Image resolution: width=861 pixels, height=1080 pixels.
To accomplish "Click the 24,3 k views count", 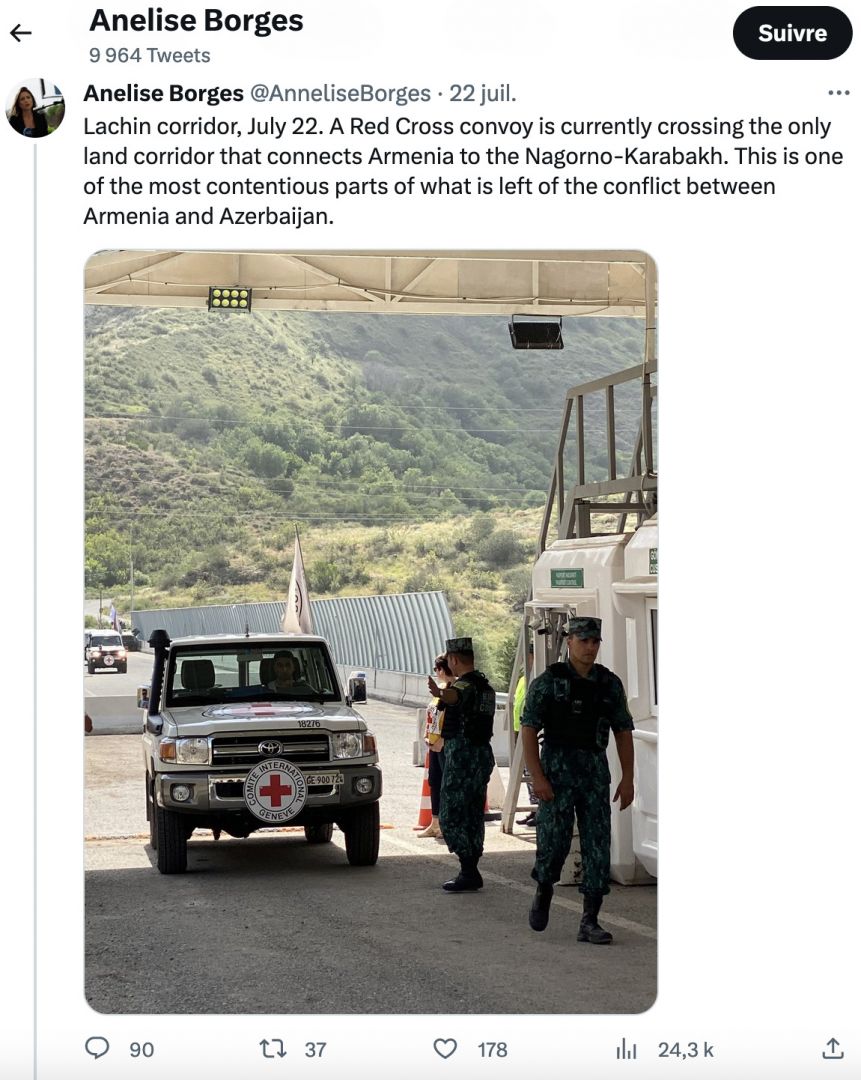I will pos(685,1050).
